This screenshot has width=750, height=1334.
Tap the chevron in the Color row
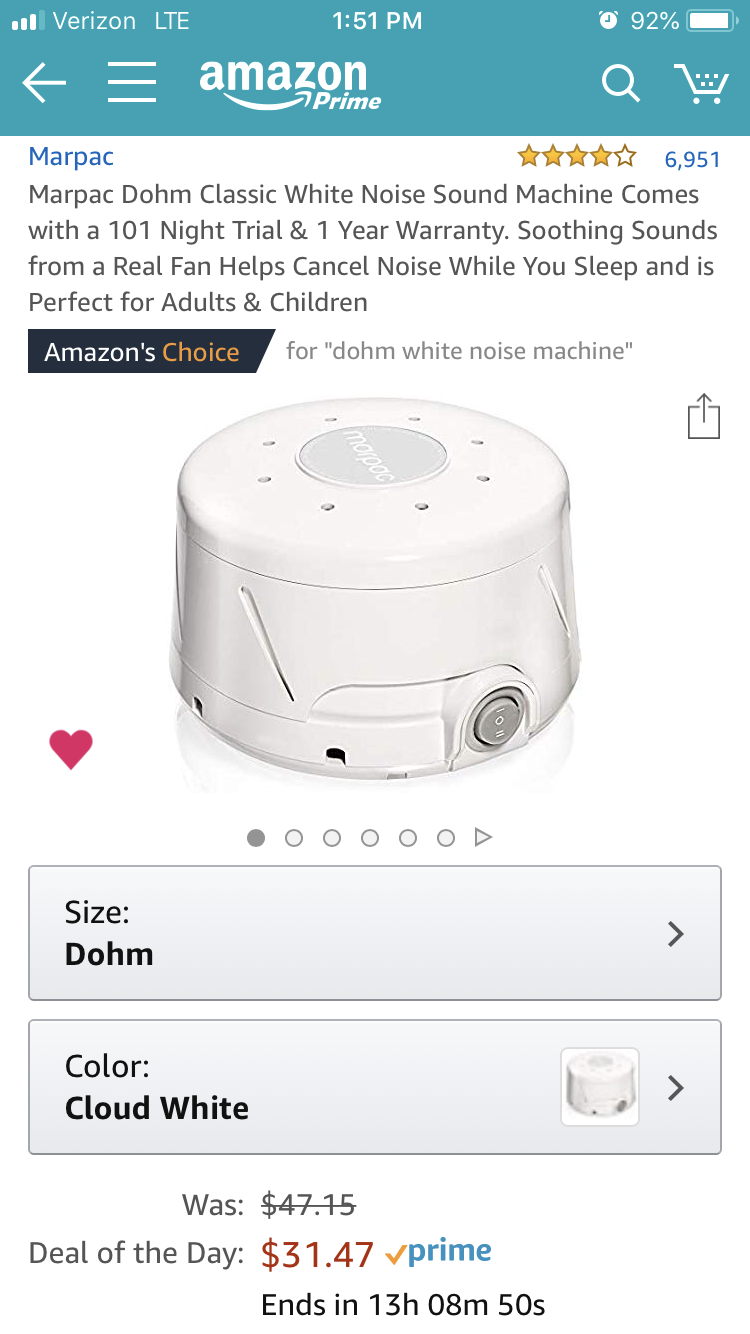[x=676, y=1087]
